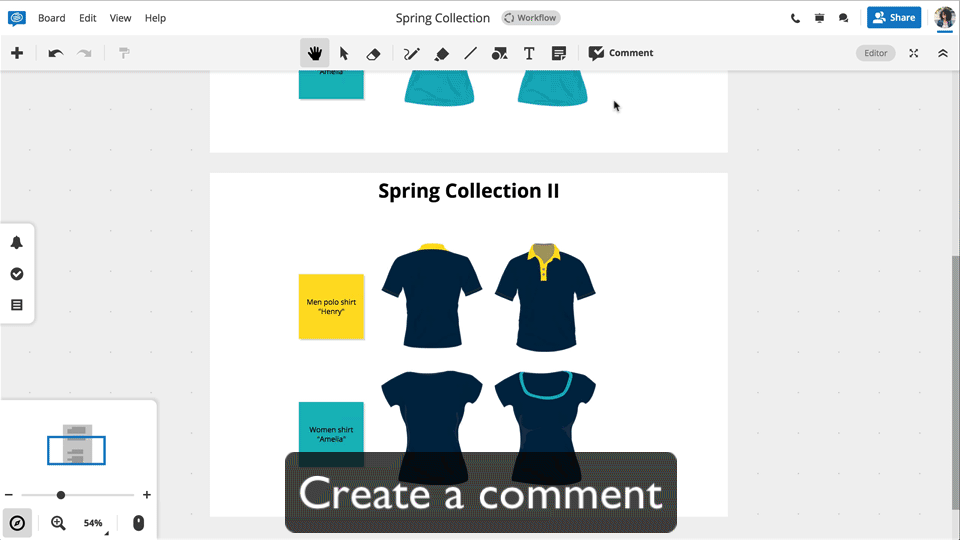Select the navy polo front with yellow collar

click(x=545, y=297)
